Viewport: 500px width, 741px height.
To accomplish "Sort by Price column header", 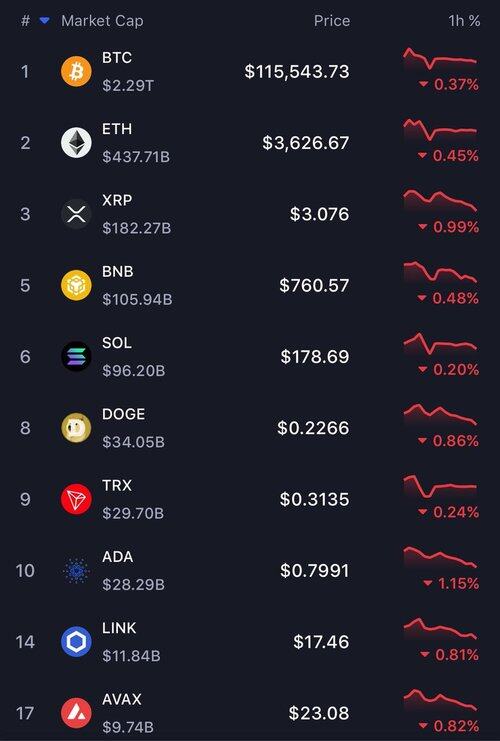I will (x=332, y=21).
